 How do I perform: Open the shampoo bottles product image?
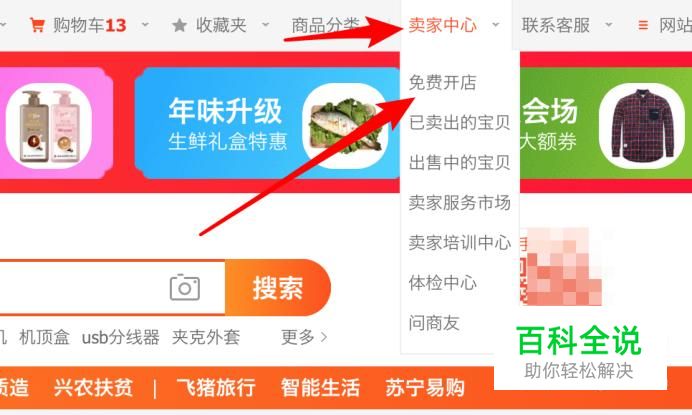pos(49,126)
